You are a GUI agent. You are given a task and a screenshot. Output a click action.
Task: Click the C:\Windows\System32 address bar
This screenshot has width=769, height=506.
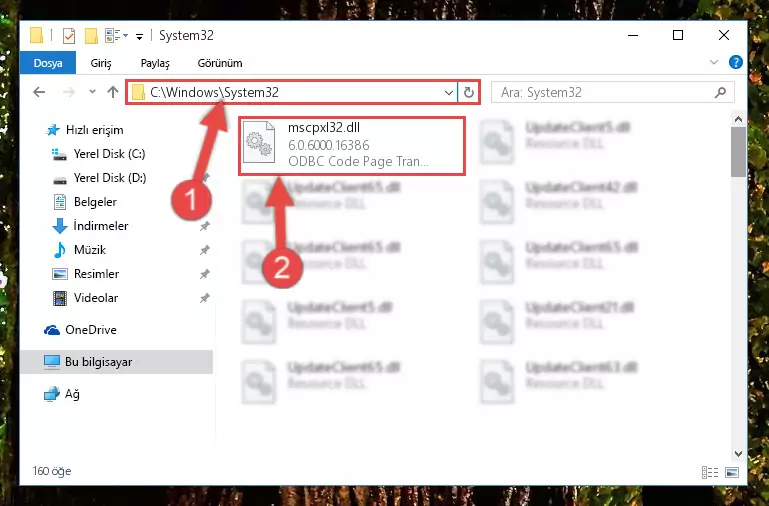(x=292, y=92)
